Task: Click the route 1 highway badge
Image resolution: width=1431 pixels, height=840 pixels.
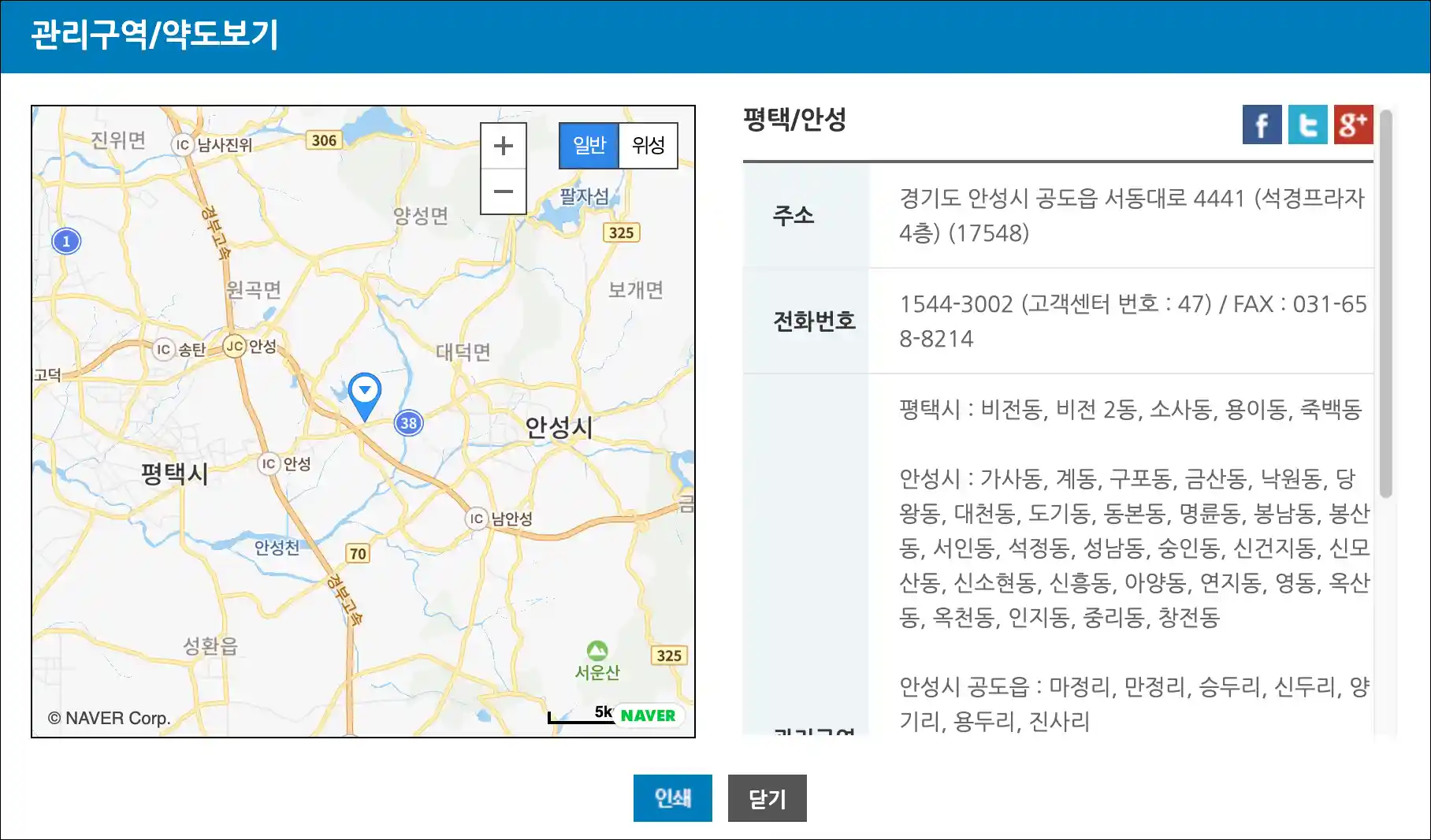Action: click(66, 241)
